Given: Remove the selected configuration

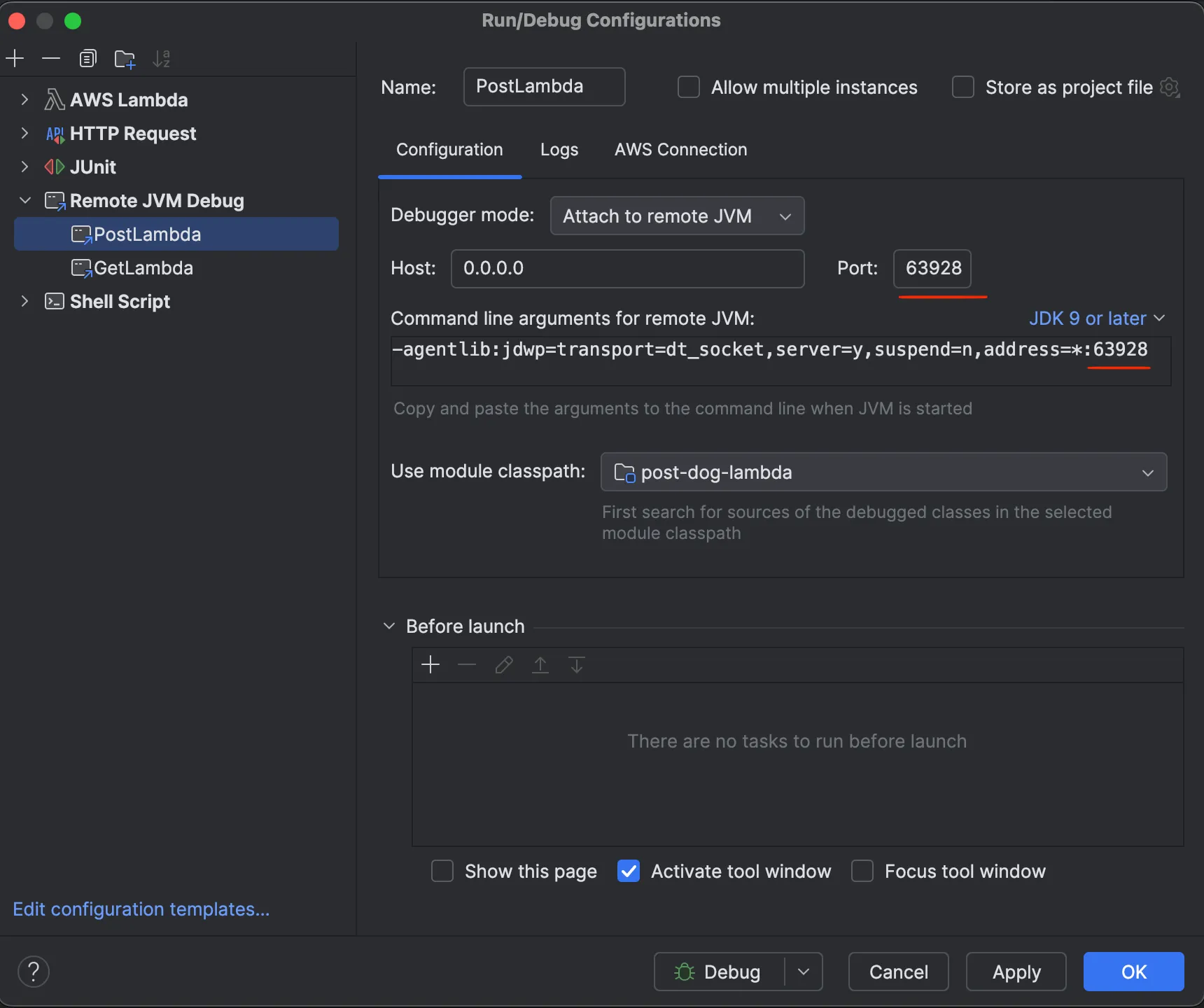Looking at the screenshot, I should pos(51,58).
